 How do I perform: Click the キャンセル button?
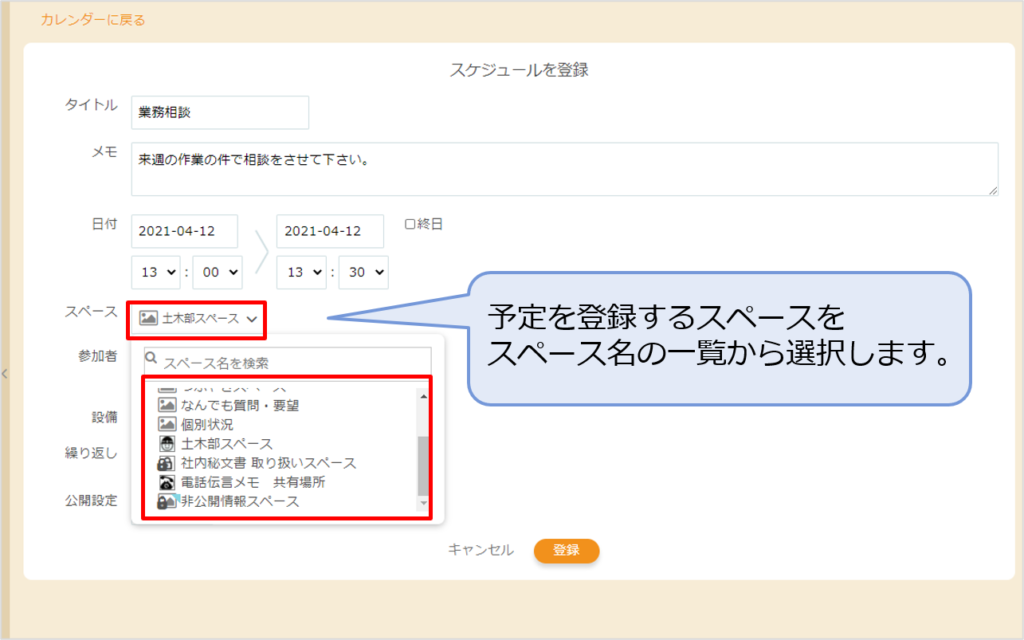(x=481, y=550)
